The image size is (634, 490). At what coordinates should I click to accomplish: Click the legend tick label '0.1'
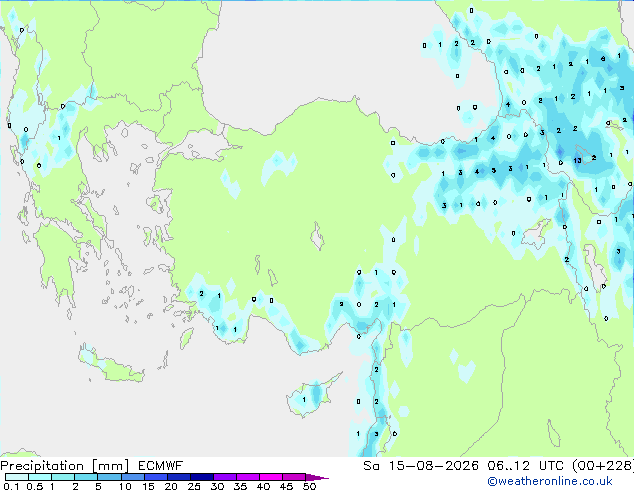(x=11, y=486)
